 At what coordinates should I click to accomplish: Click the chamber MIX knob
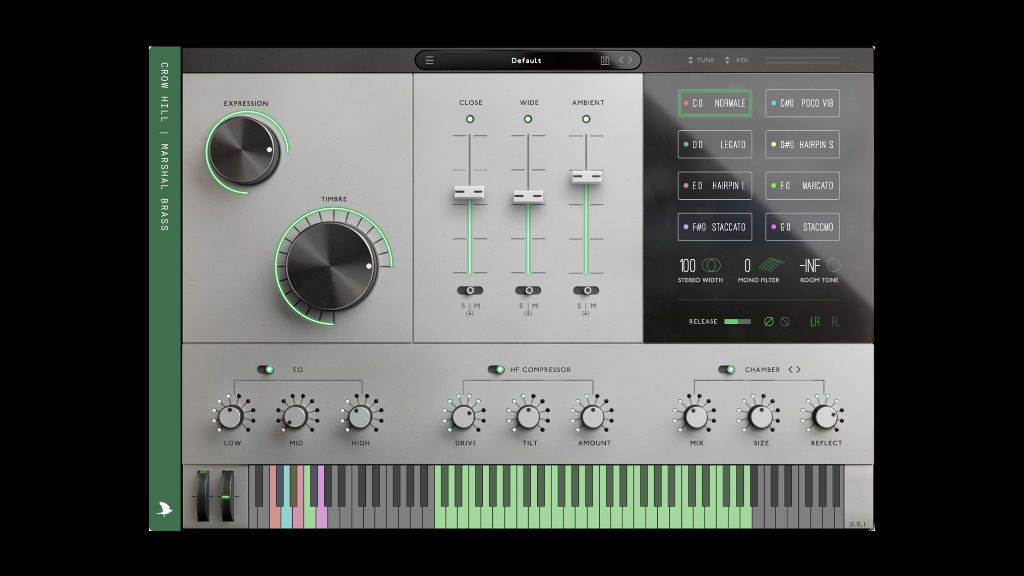coord(696,417)
